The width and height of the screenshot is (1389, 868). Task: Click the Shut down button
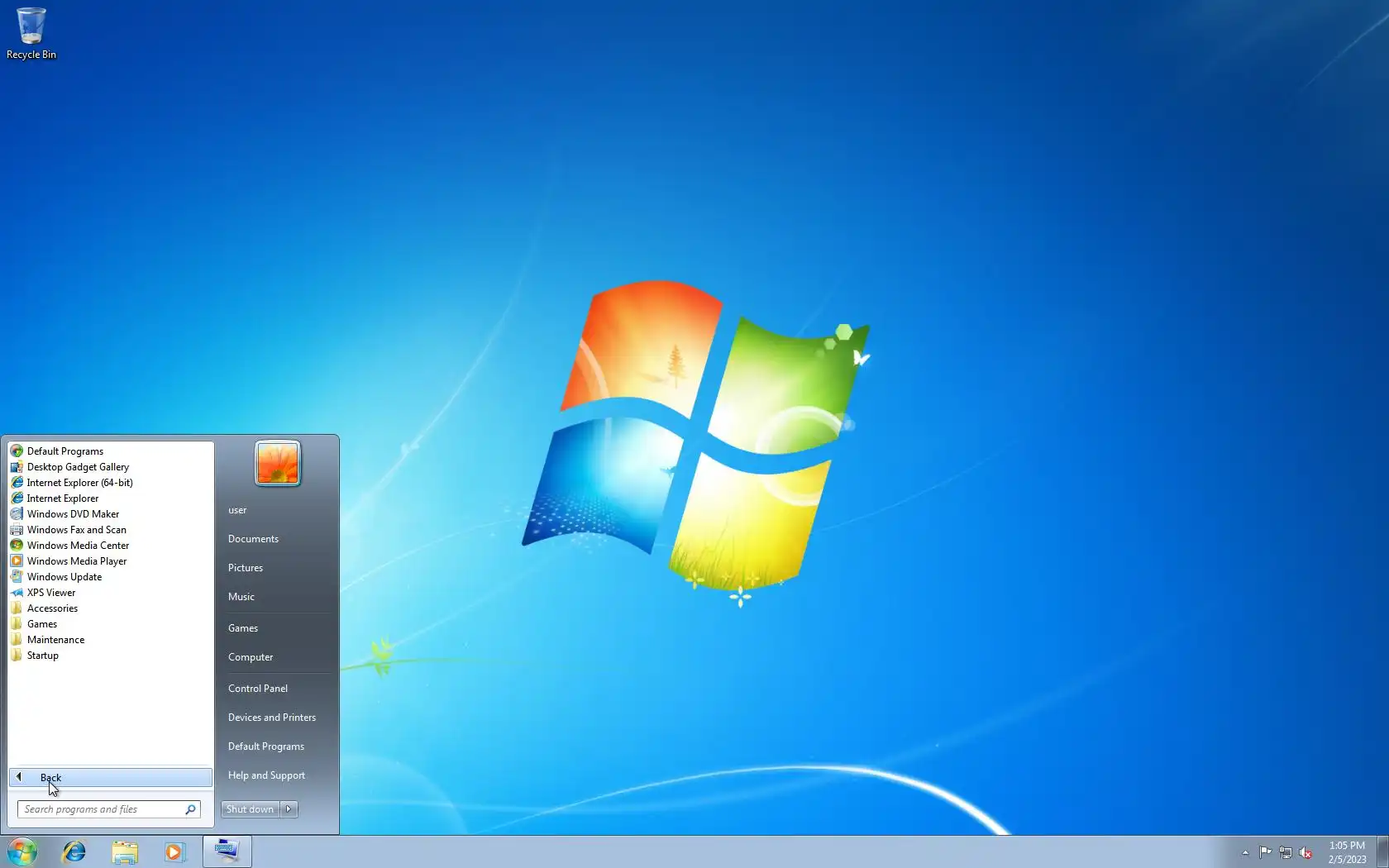coord(250,809)
